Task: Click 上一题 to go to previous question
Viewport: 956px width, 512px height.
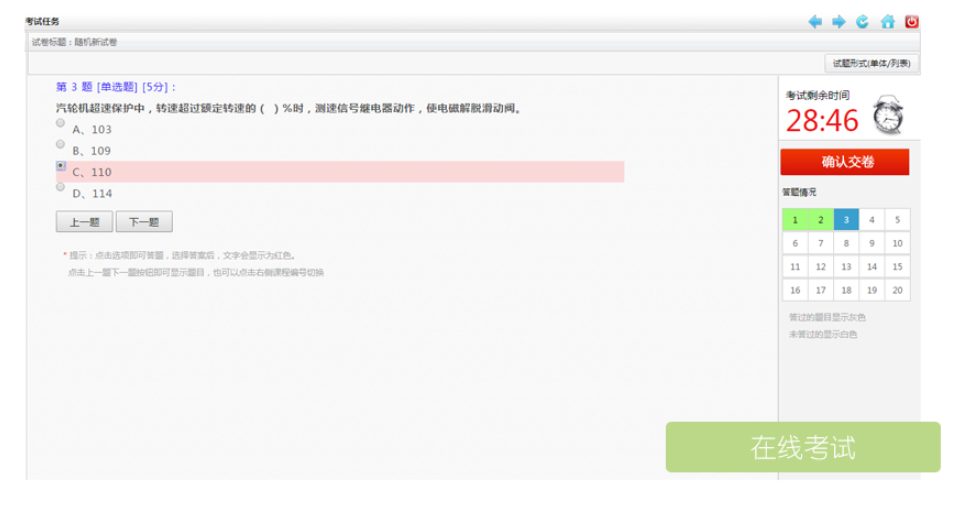Action: [84, 222]
